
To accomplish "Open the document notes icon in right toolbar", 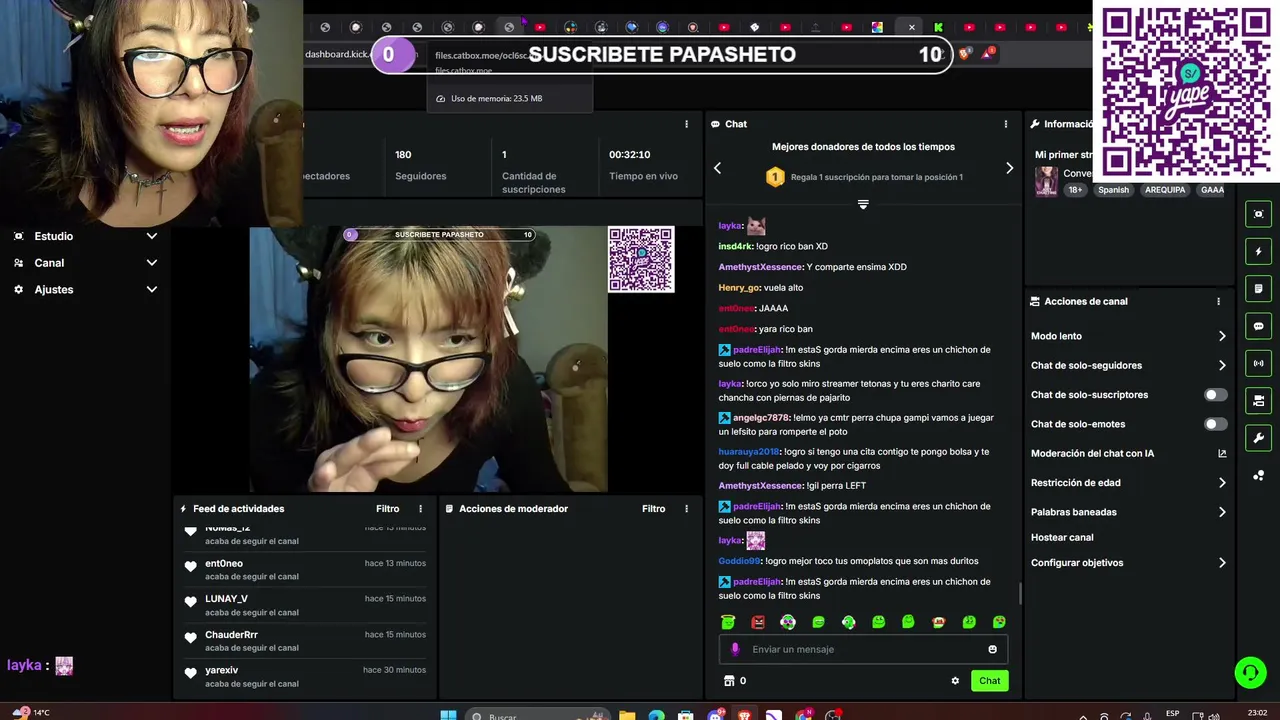I will 1259,289.
